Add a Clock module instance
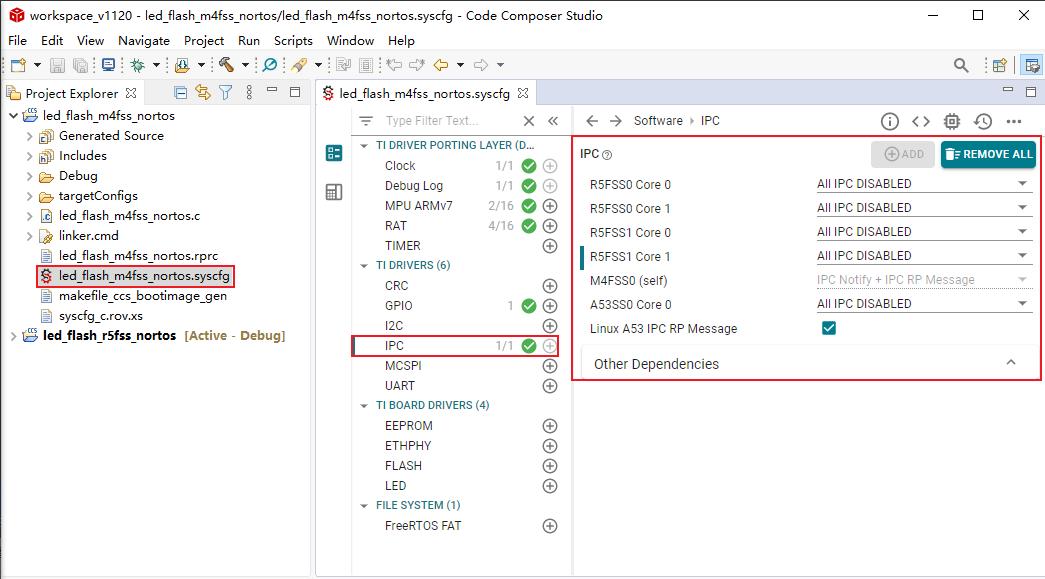The width and height of the screenshot is (1045, 579). 550,166
